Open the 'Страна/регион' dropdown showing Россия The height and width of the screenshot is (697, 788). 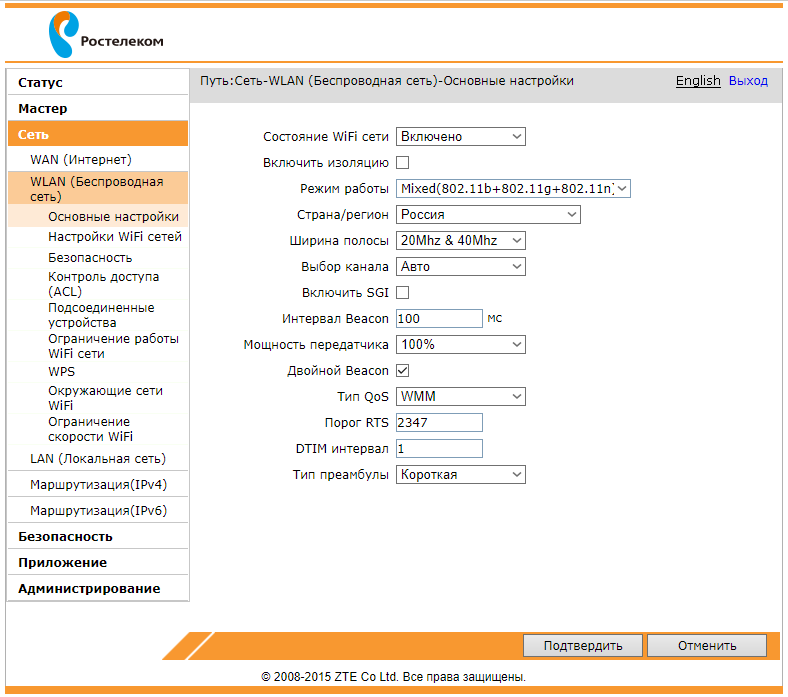[x=488, y=215]
